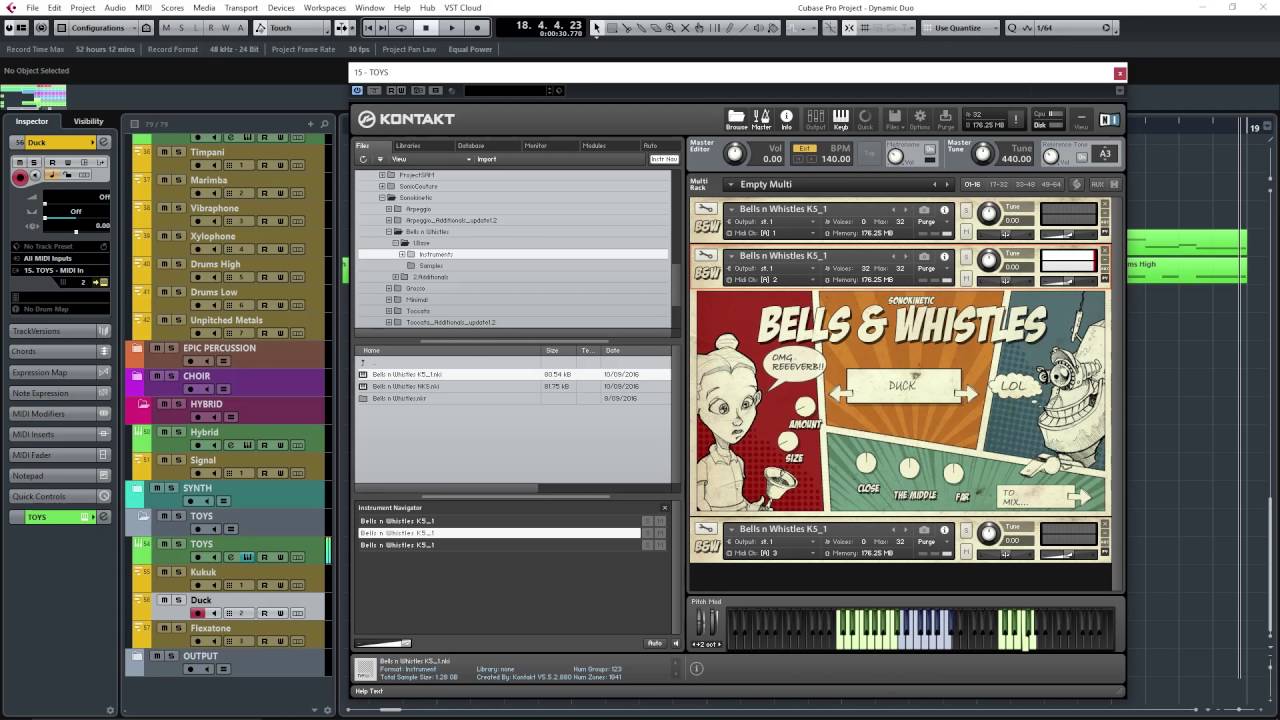Click the Import button in Kontakt browser

[x=487, y=159]
